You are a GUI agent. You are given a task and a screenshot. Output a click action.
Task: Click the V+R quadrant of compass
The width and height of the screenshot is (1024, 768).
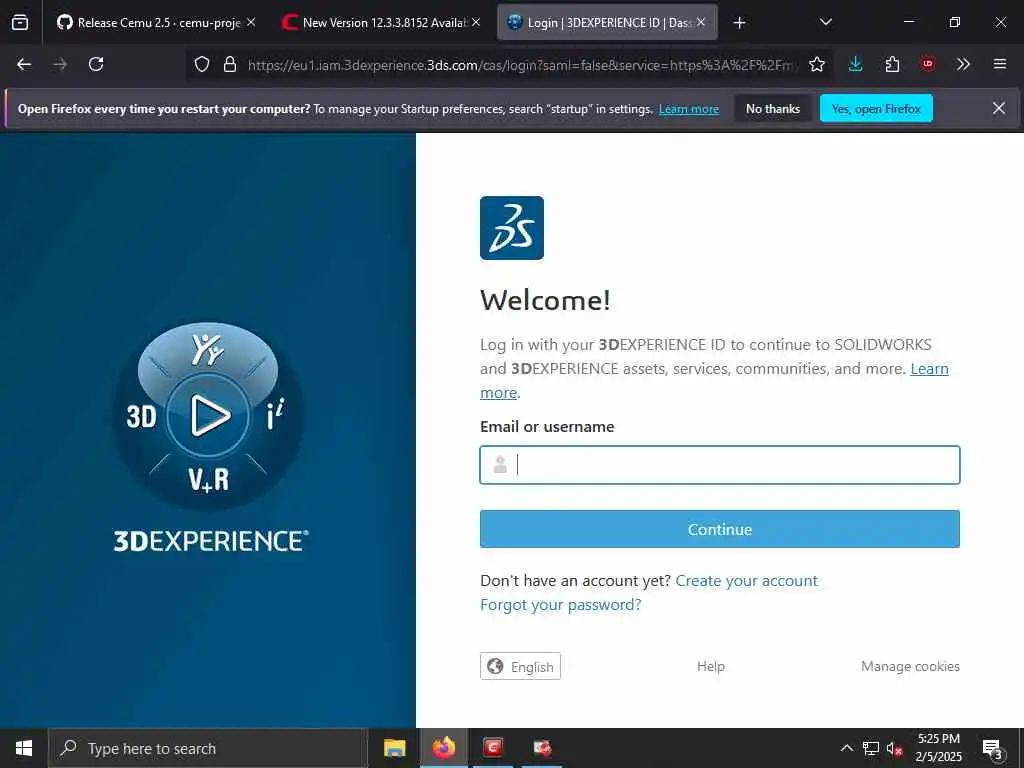click(209, 479)
